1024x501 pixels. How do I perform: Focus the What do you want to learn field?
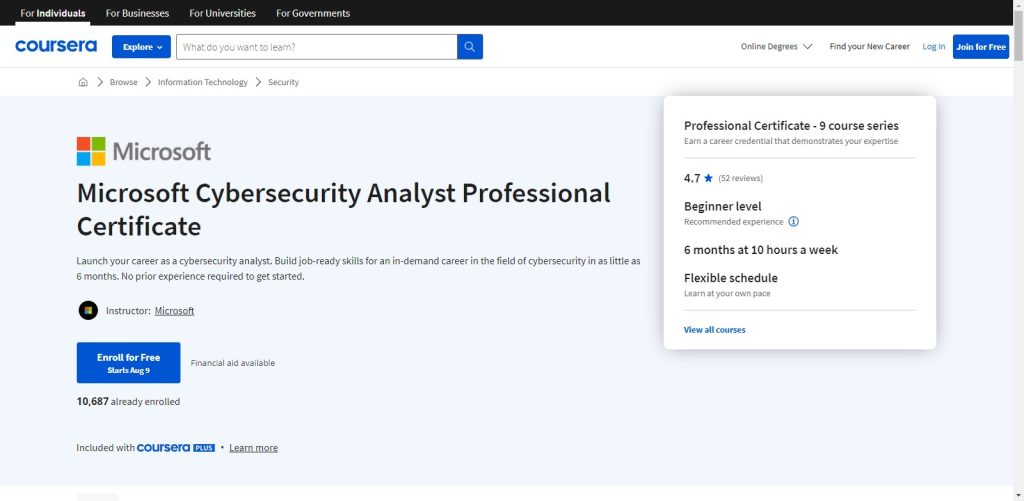317,47
